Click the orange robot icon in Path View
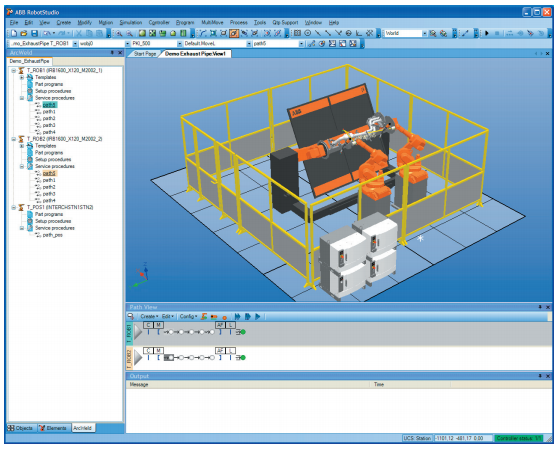 point(204,316)
